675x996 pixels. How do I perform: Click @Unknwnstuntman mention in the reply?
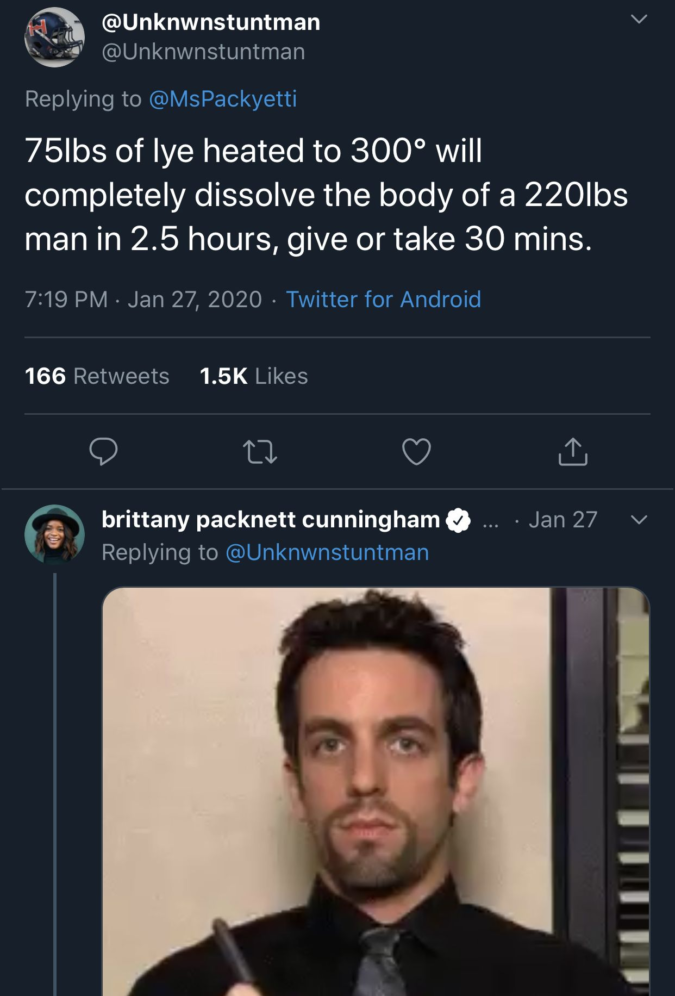tap(326, 552)
